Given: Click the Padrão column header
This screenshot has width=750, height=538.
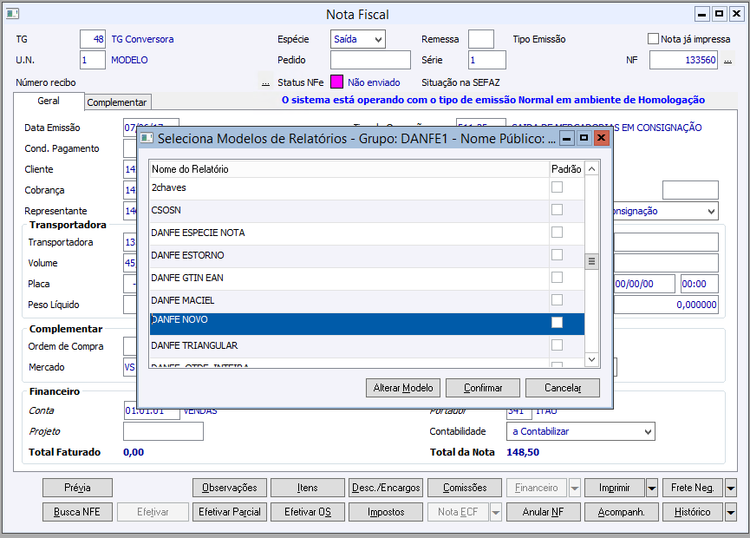Looking at the screenshot, I should pos(566,169).
